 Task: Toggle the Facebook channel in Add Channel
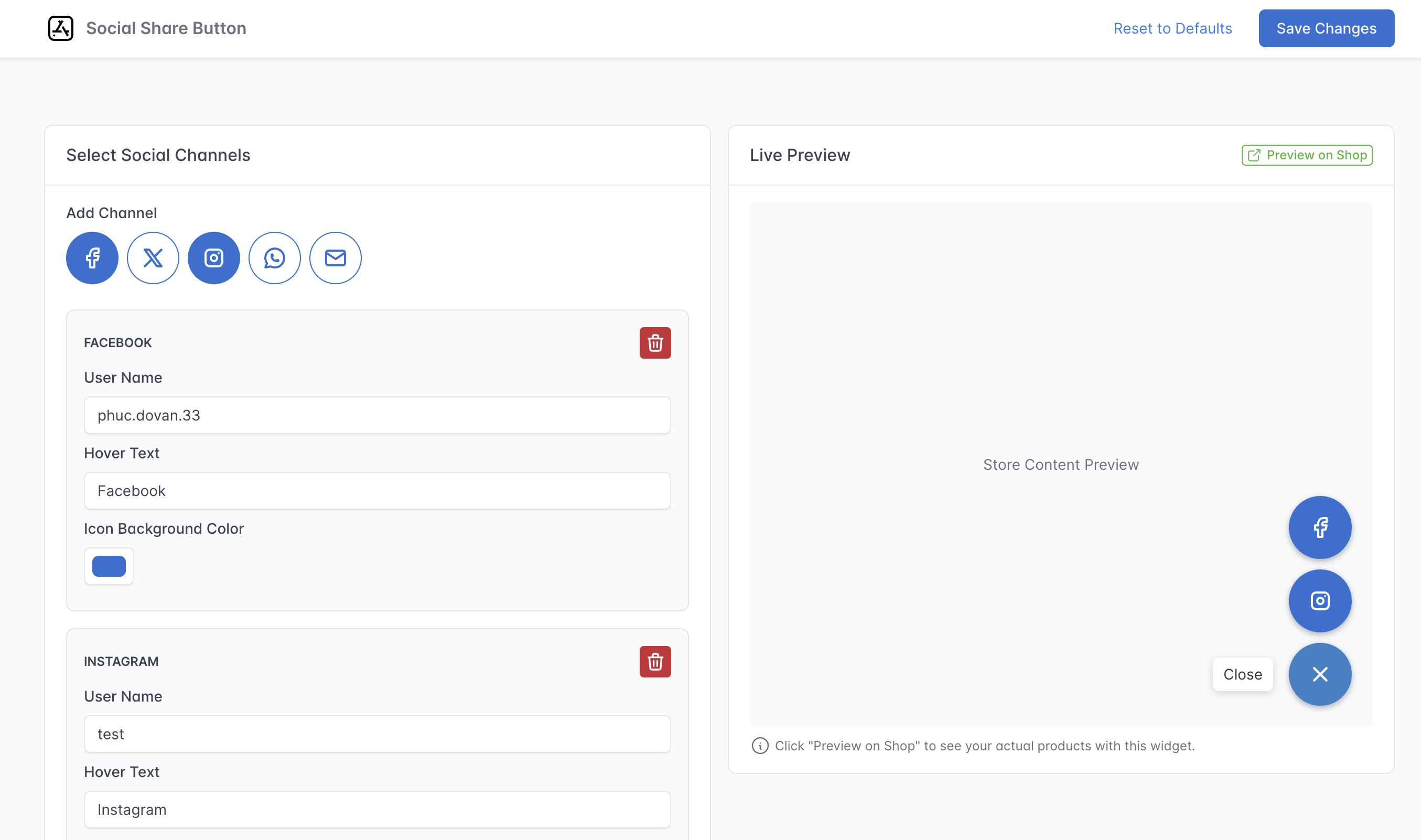[92, 258]
